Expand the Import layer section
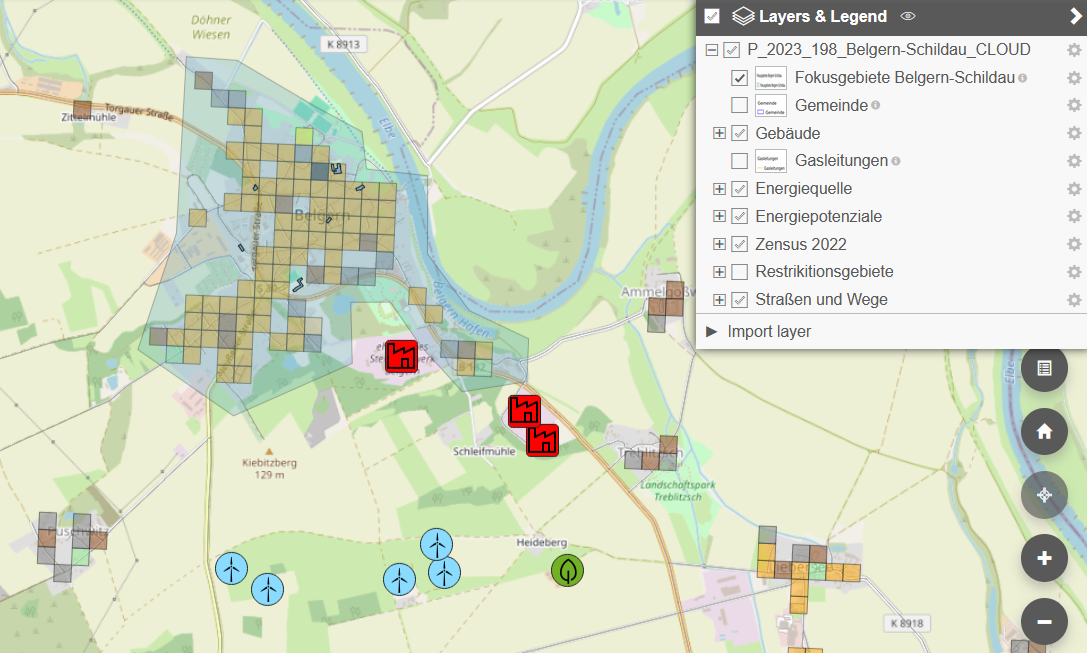 (x=711, y=331)
